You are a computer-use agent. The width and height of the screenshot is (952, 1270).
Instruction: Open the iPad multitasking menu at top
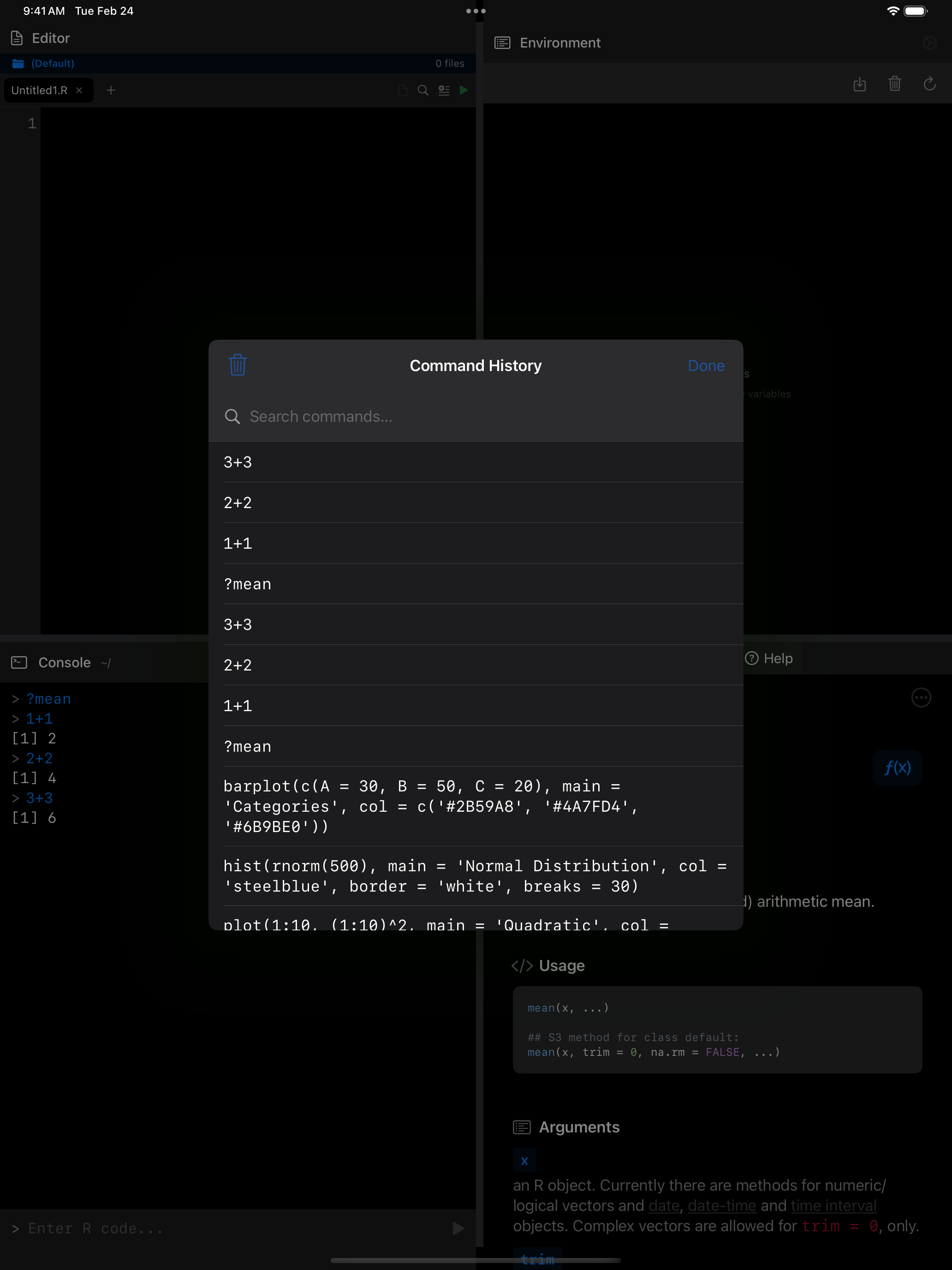(x=476, y=10)
